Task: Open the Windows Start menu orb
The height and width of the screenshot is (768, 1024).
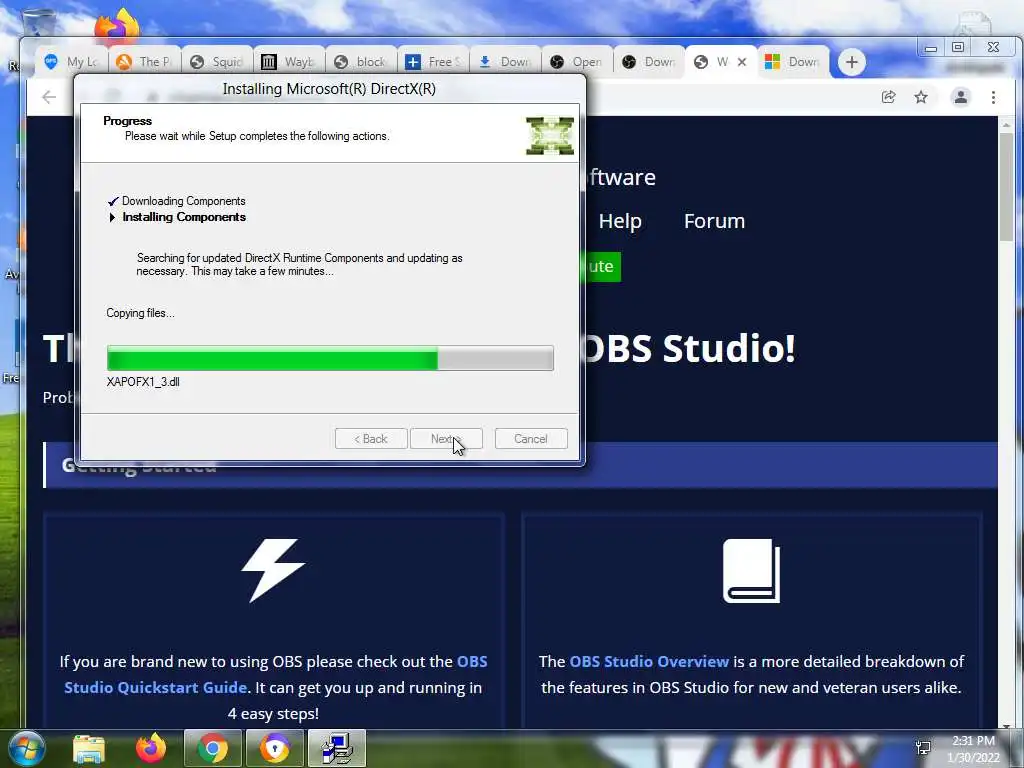Action: (27, 748)
